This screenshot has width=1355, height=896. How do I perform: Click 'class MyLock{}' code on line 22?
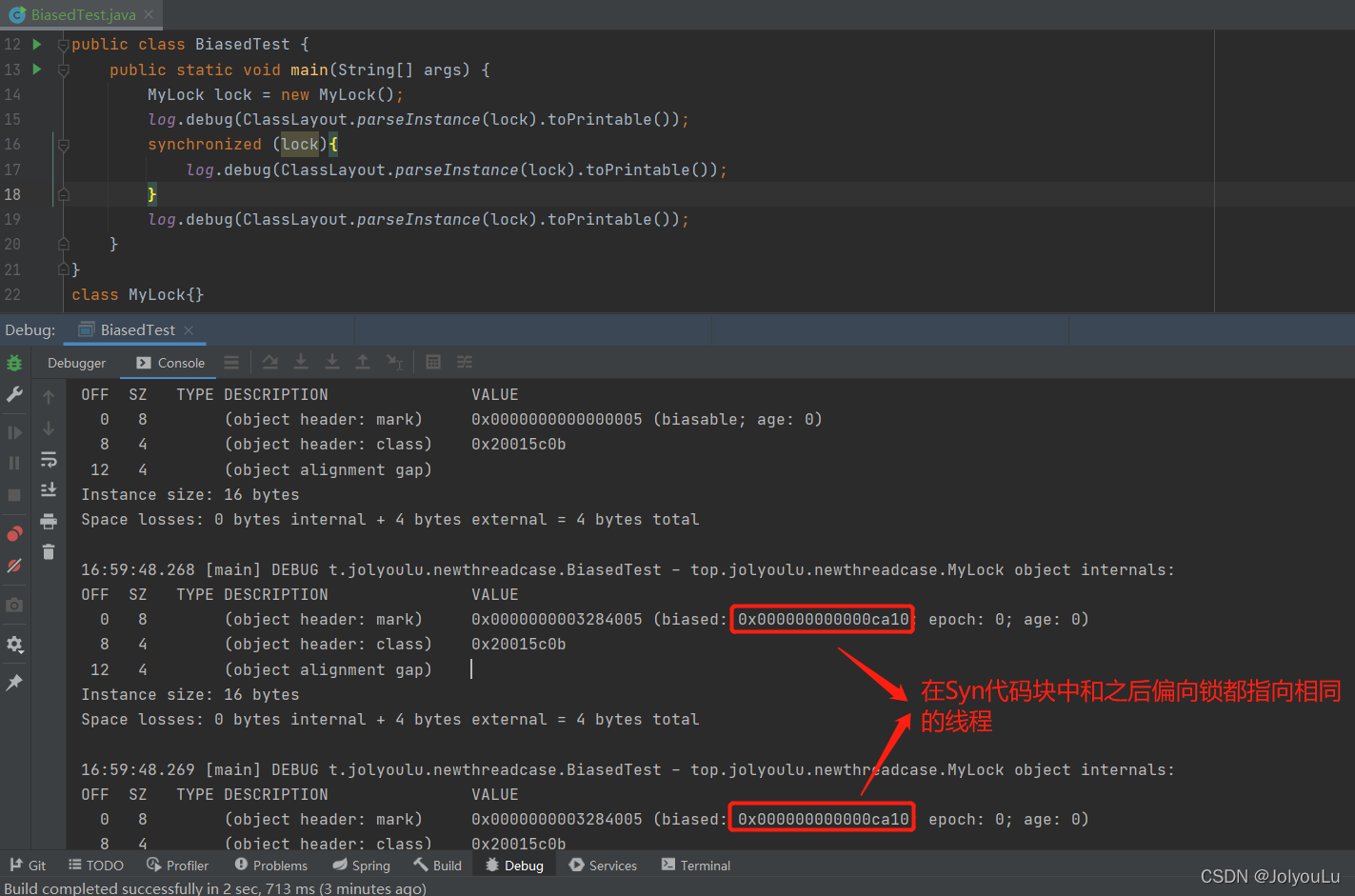point(138,294)
